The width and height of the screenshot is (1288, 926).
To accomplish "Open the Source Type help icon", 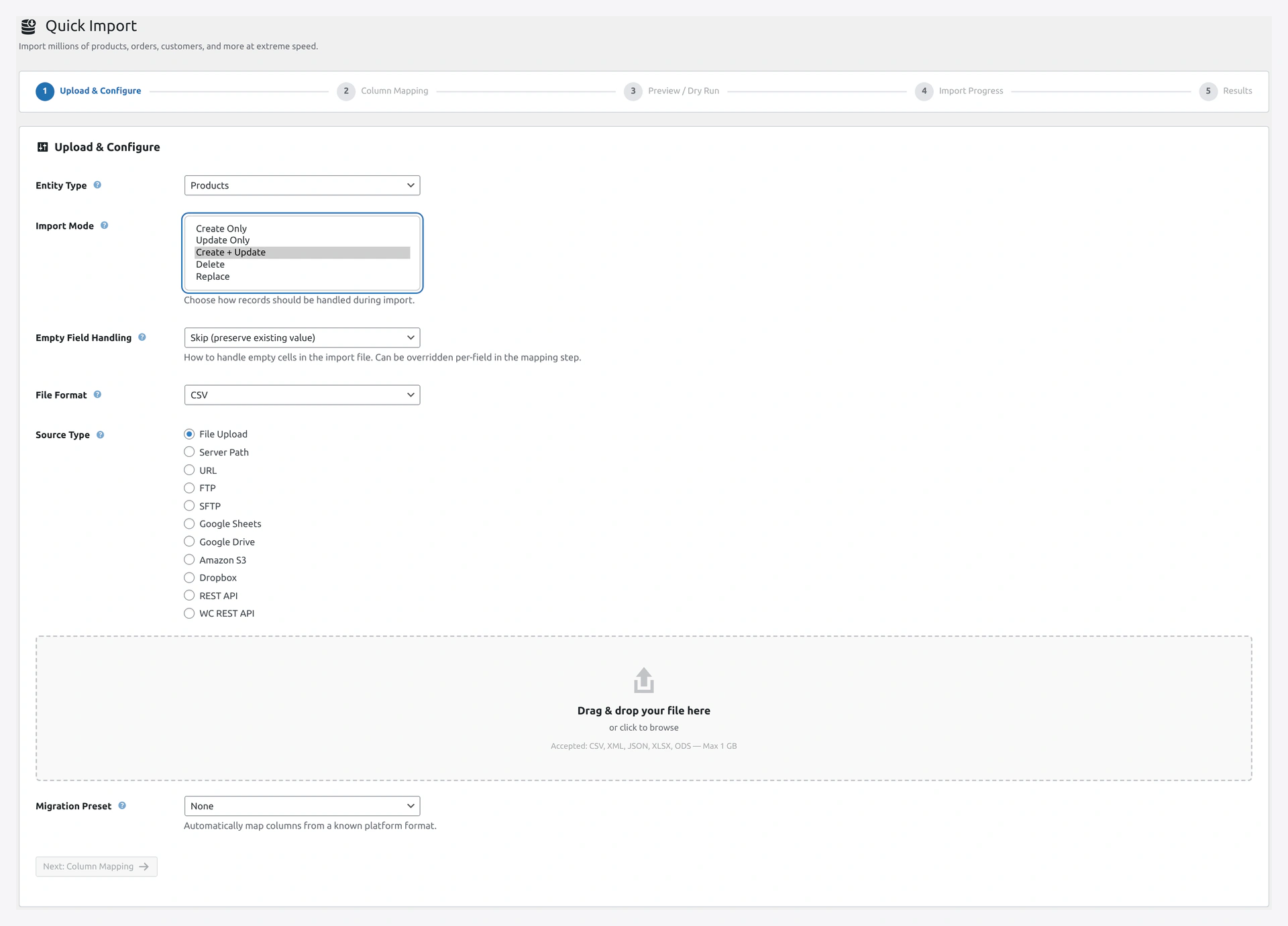I will pyautogui.click(x=100, y=435).
